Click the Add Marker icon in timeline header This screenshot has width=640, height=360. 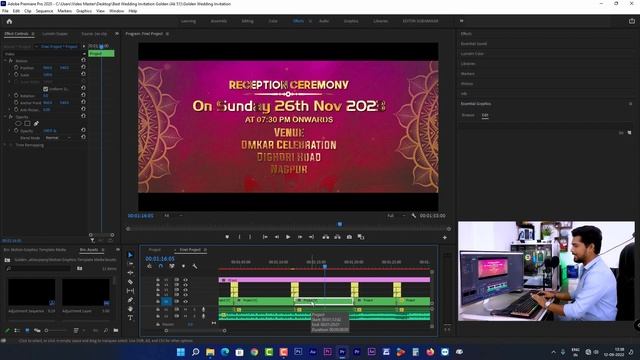pyautogui.click(x=183, y=266)
